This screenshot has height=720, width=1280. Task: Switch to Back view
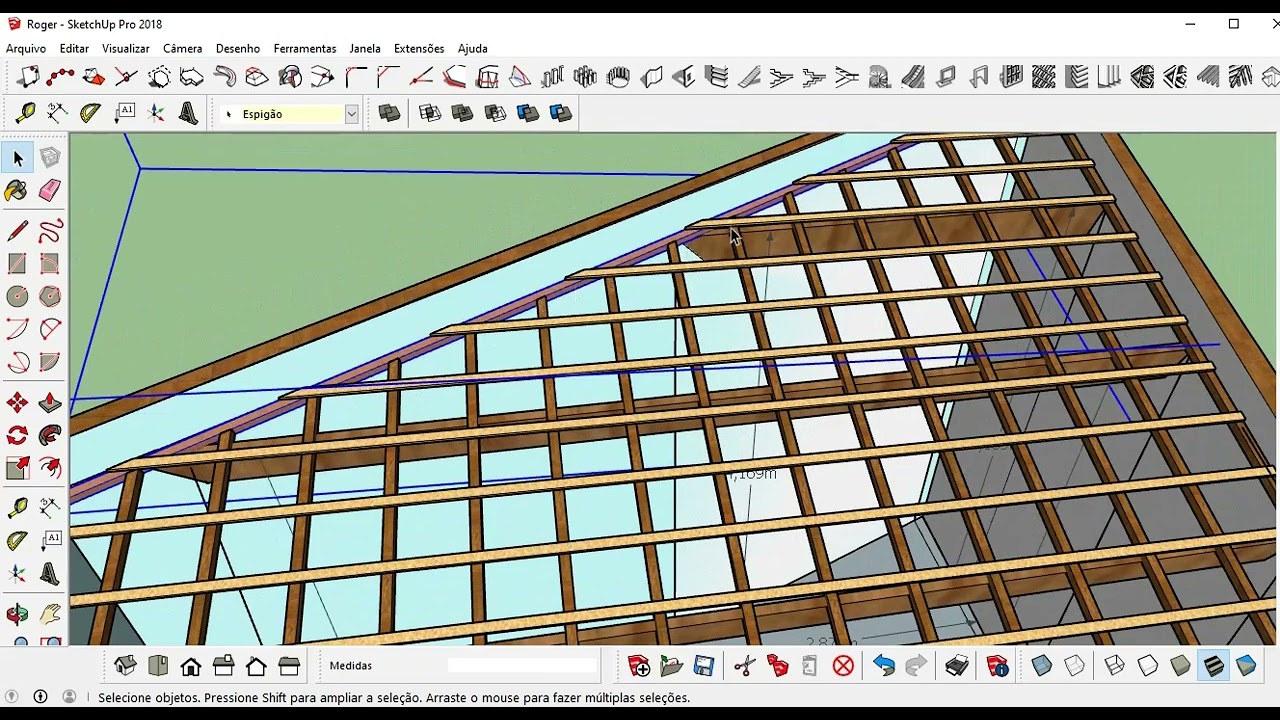point(256,666)
